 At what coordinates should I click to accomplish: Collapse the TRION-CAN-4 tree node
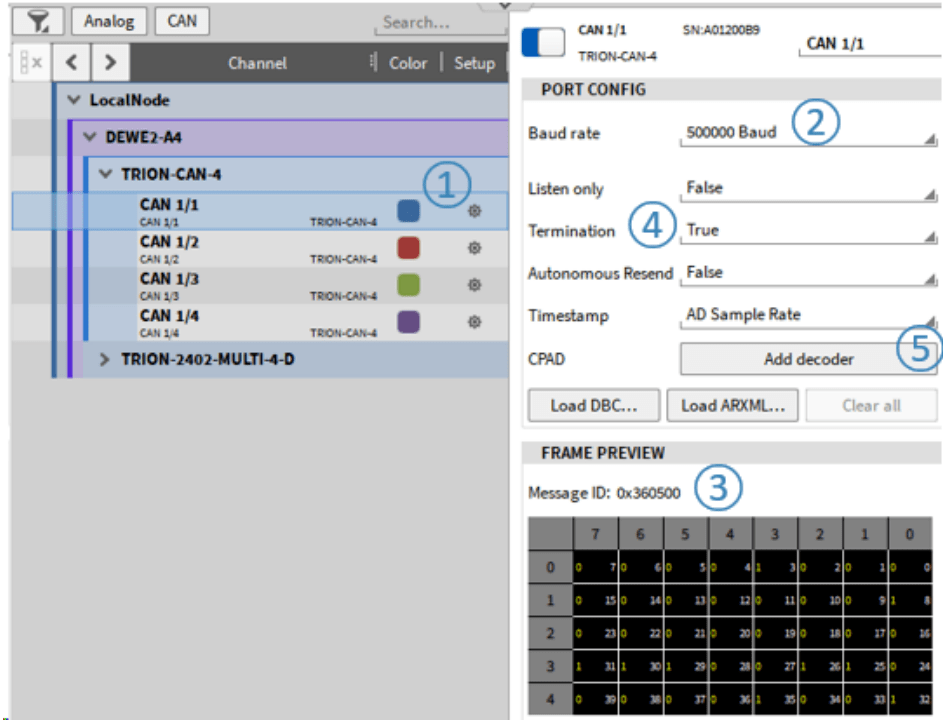[x=105, y=174]
